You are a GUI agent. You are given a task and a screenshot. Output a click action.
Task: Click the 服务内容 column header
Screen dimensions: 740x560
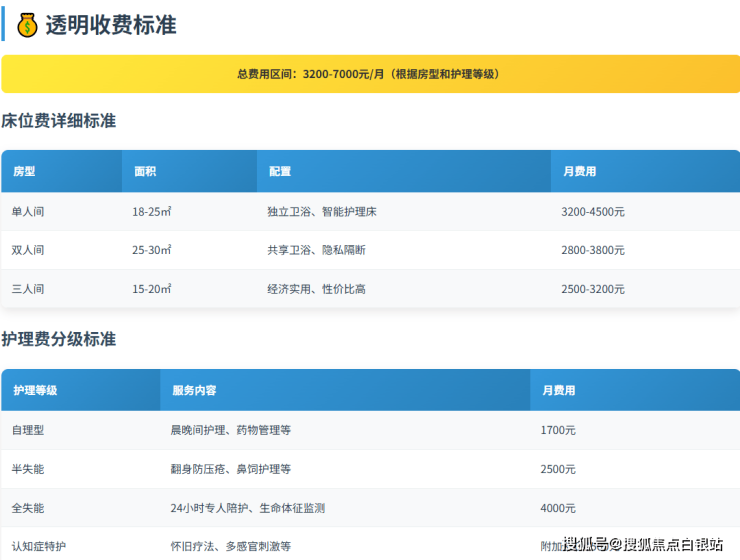194,390
